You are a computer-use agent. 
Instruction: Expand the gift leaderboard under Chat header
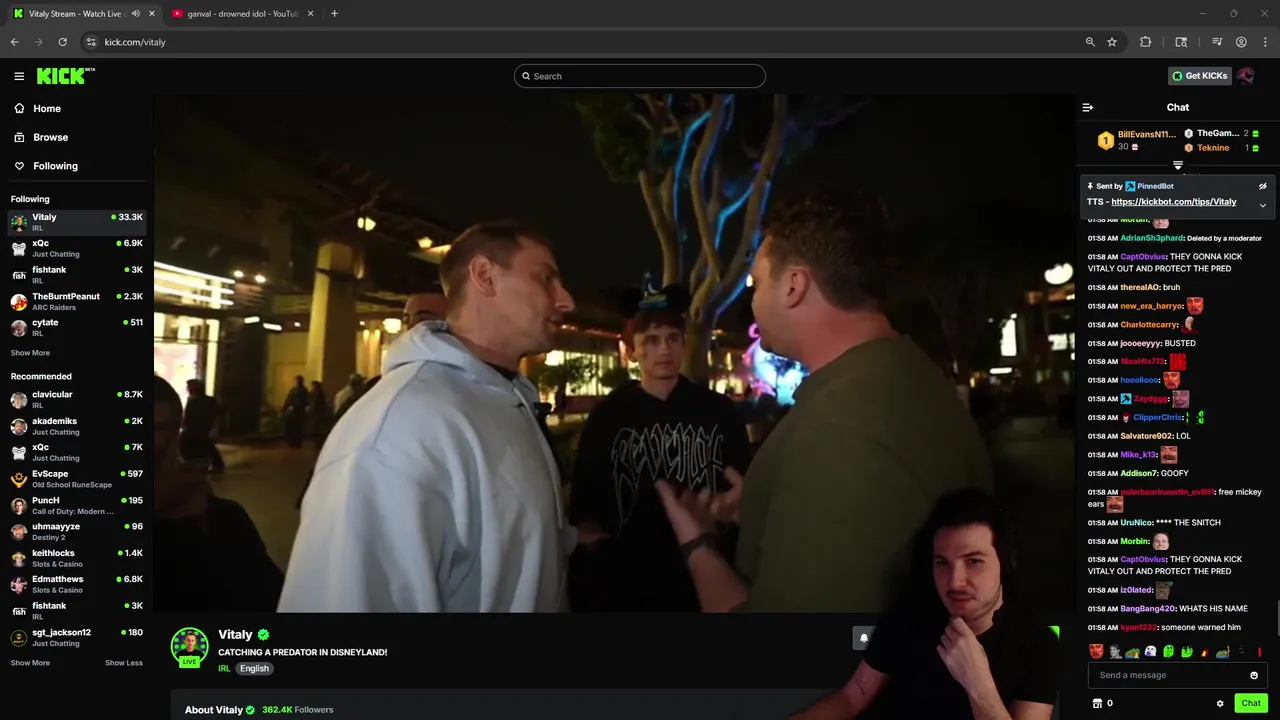(1178, 165)
